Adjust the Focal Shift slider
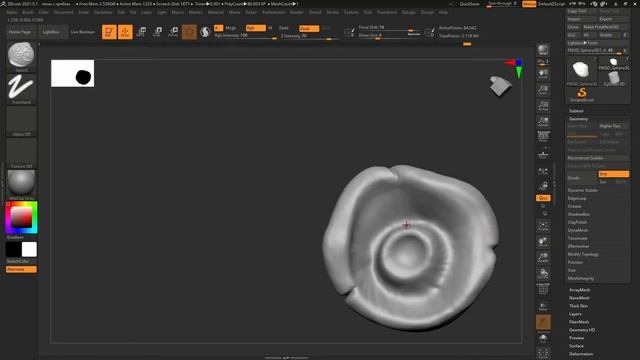640x360 pixels. click(389, 27)
